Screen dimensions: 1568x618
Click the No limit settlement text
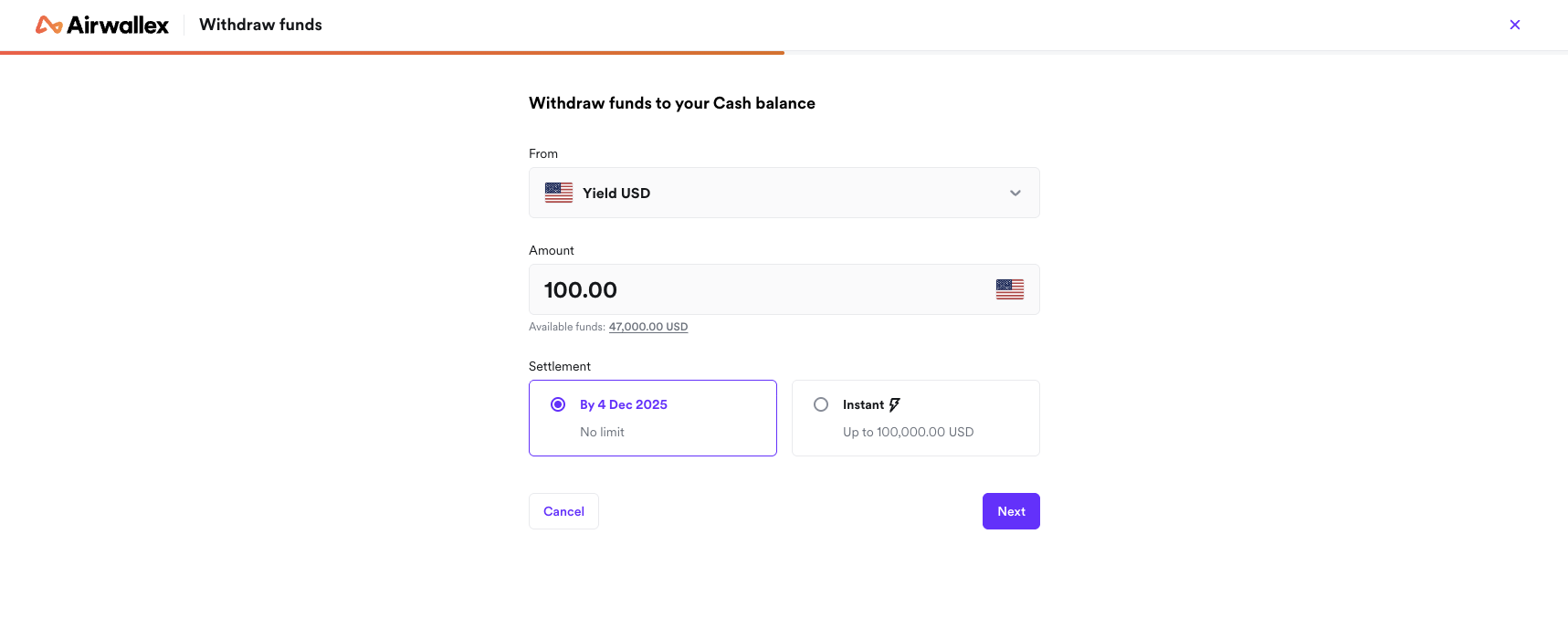pyautogui.click(x=602, y=432)
